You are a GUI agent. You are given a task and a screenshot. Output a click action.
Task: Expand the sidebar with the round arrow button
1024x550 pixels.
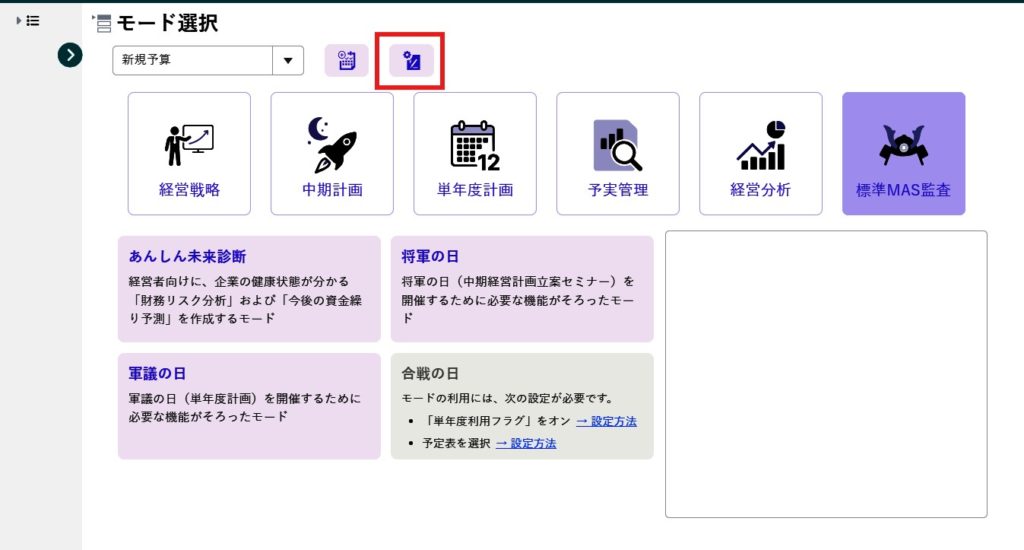[69, 55]
